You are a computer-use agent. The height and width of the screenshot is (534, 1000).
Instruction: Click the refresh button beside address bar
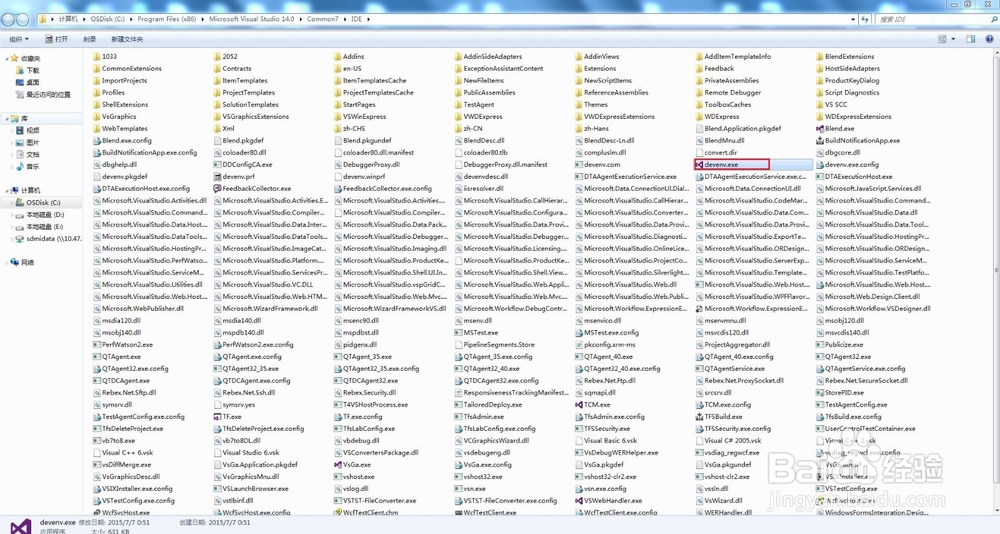tap(865, 19)
